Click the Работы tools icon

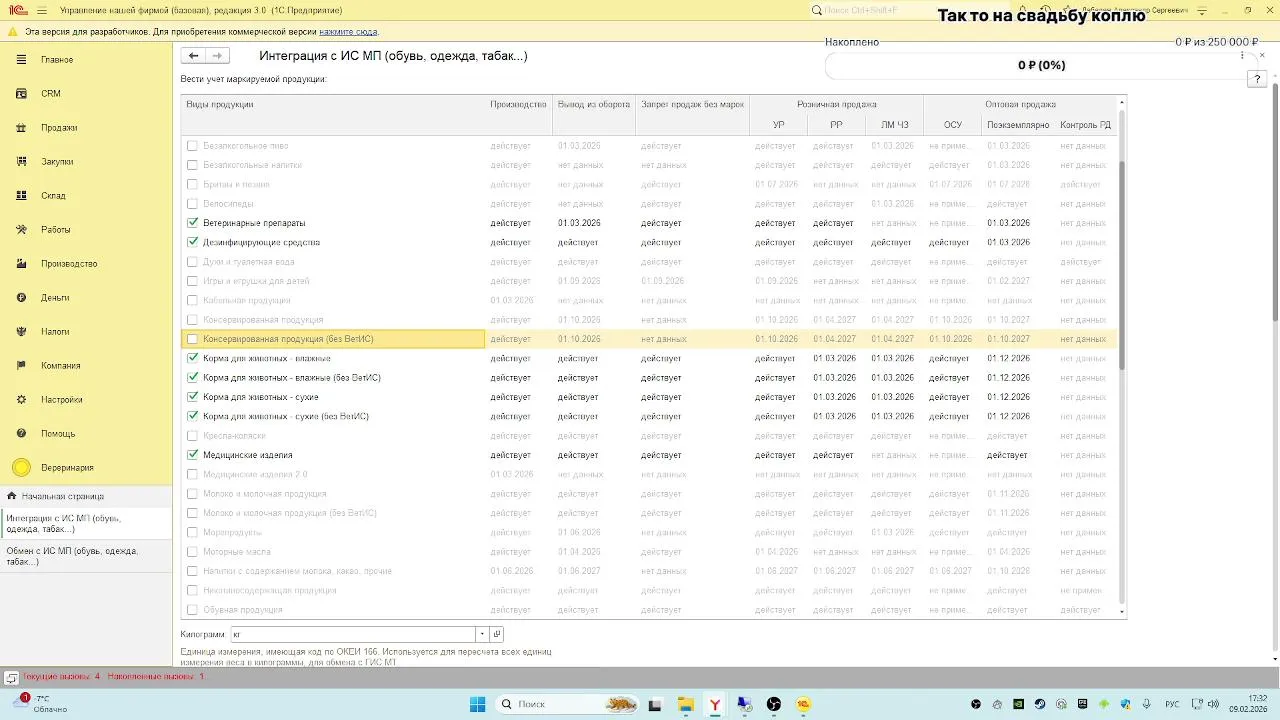[21, 230]
